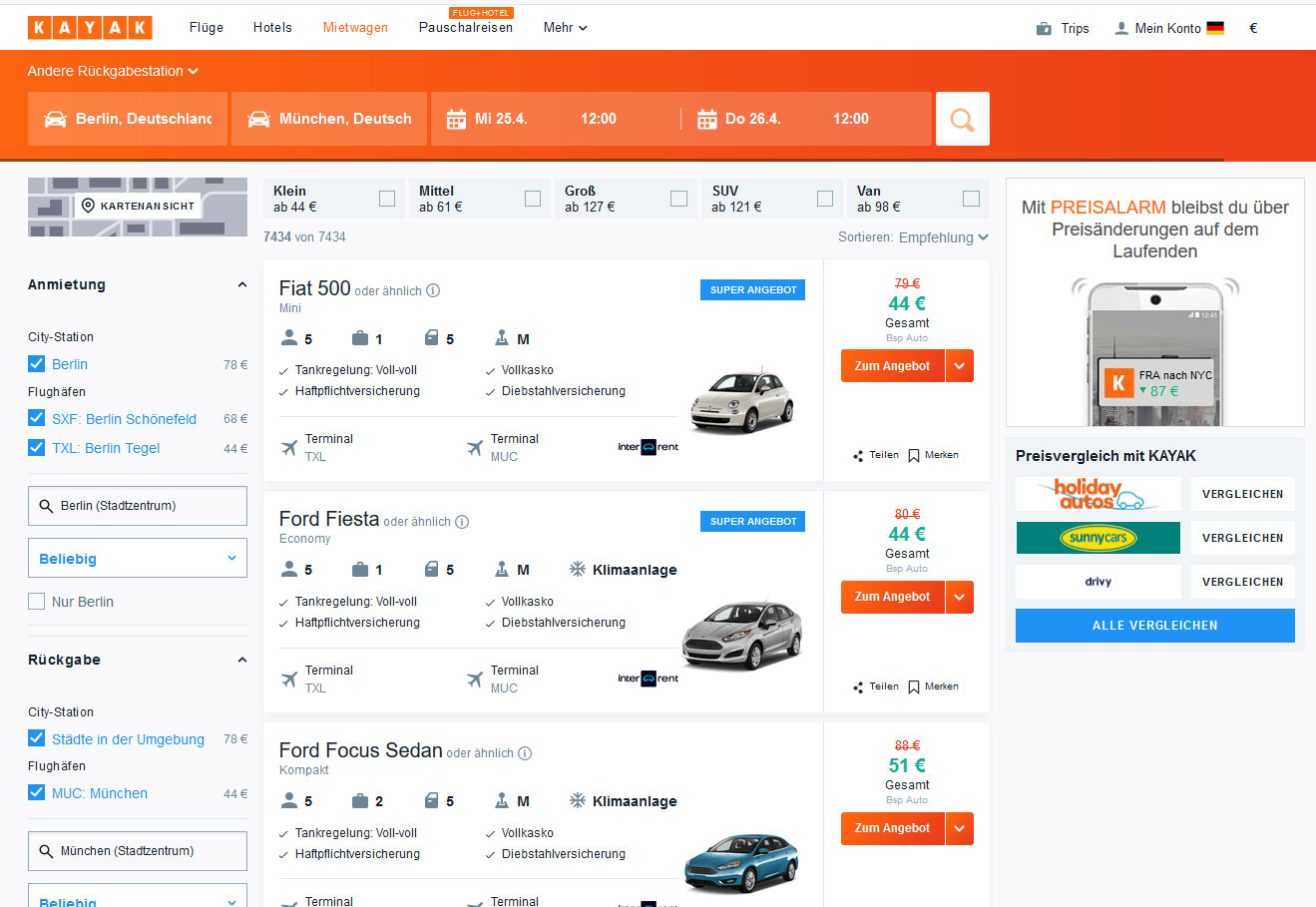
Task: Uncheck the Berlin City-Station checkbox
Action: tap(37, 363)
